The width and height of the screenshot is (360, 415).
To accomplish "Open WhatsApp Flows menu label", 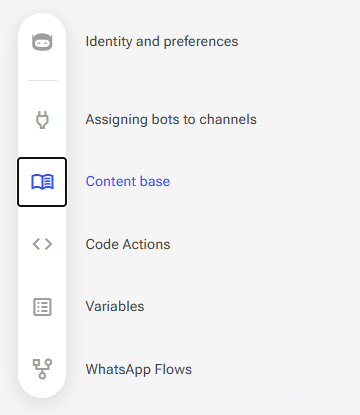I will (139, 369).
